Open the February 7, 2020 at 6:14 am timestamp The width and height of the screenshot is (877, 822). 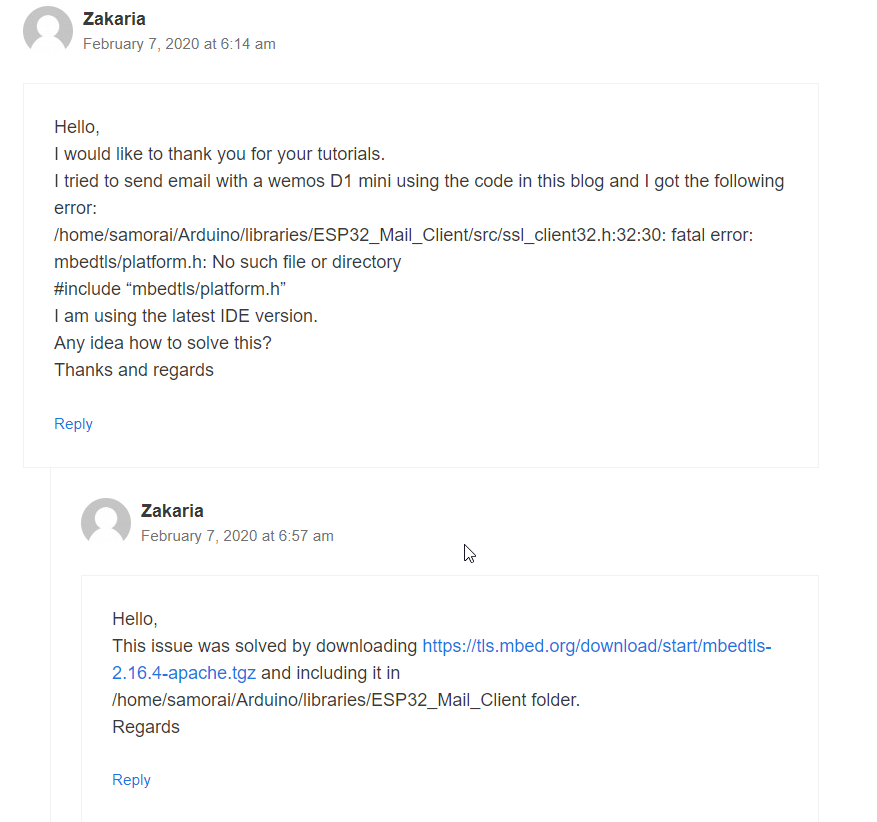click(x=179, y=44)
